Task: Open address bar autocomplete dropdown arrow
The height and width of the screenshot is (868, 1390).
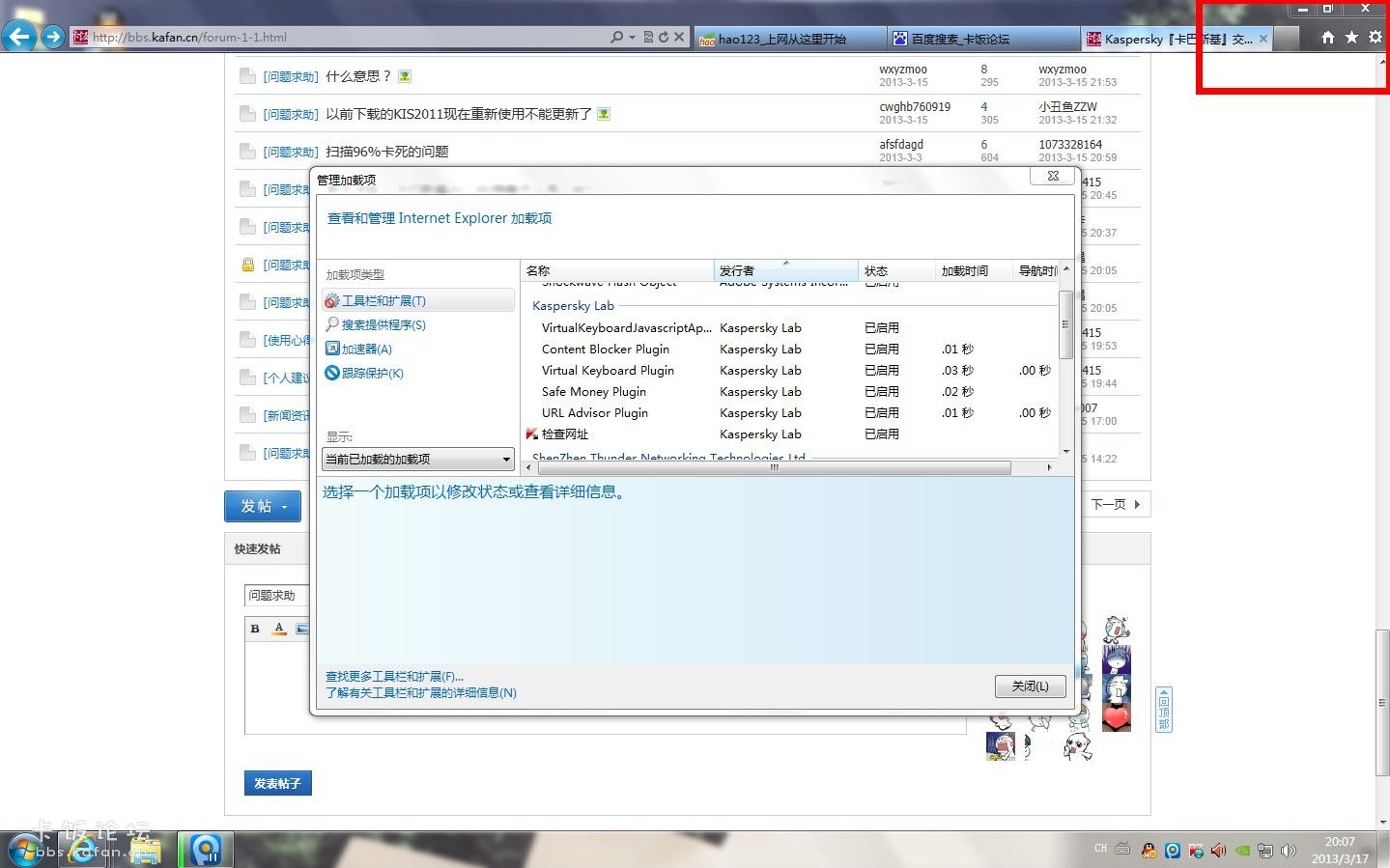Action: tap(632, 38)
